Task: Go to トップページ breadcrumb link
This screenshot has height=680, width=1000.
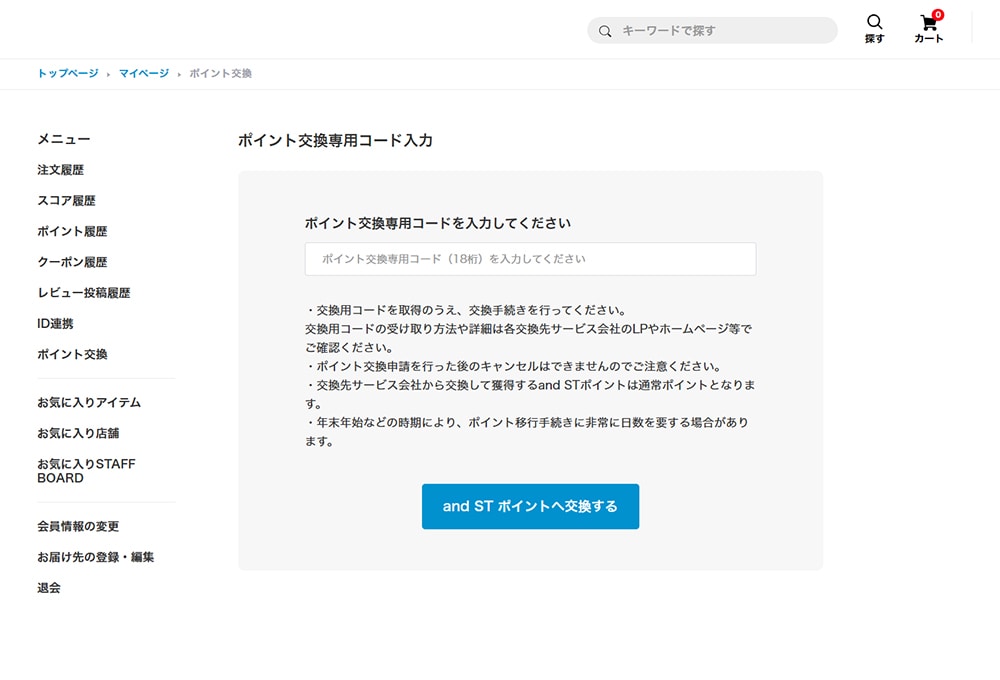Action: [x=68, y=74]
